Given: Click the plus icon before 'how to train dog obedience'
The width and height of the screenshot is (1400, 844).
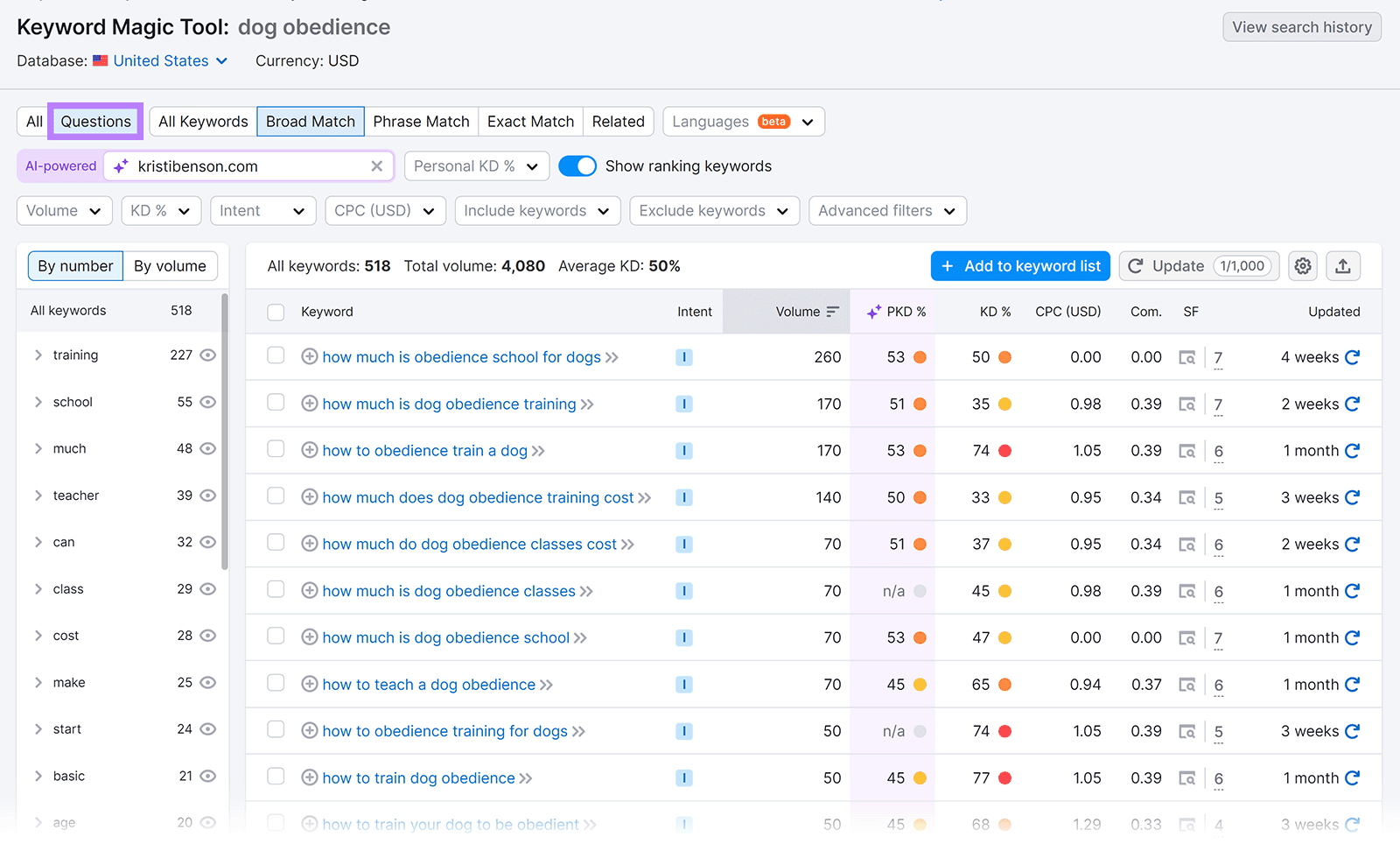Looking at the screenshot, I should [310, 777].
